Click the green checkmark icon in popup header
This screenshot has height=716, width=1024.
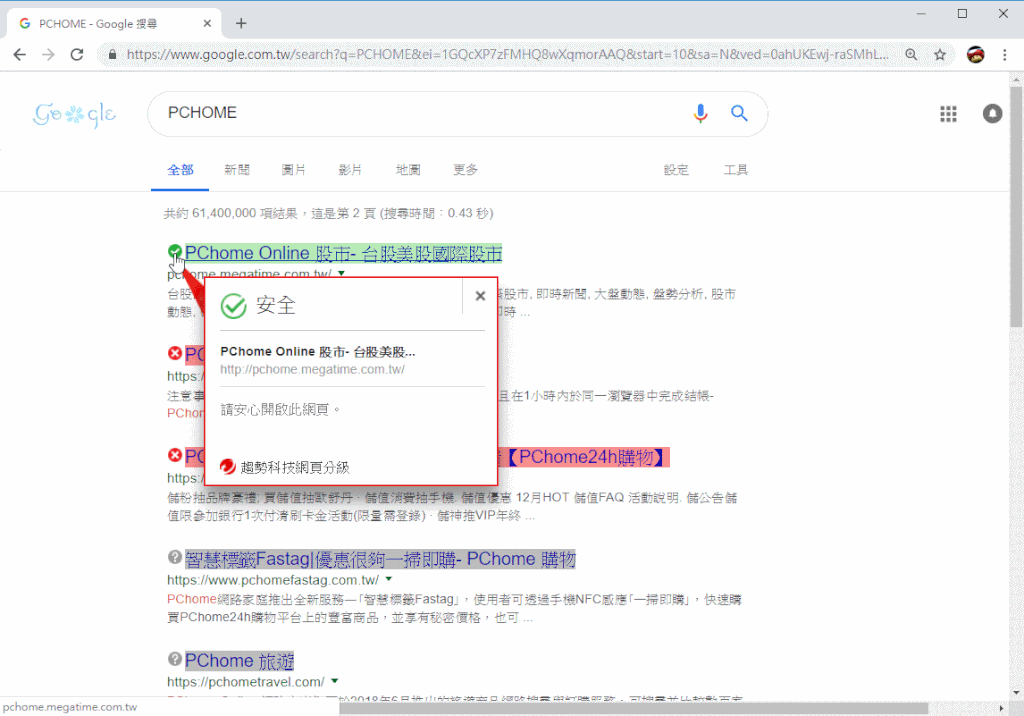click(233, 306)
